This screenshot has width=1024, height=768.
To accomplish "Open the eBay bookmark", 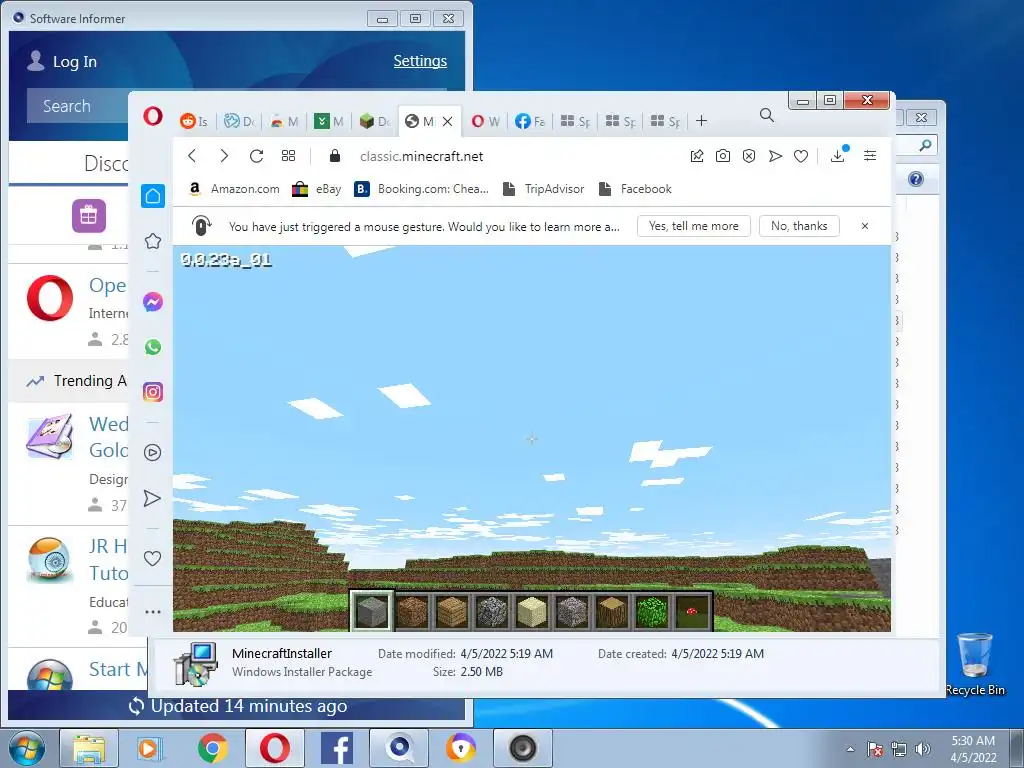I will point(317,189).
